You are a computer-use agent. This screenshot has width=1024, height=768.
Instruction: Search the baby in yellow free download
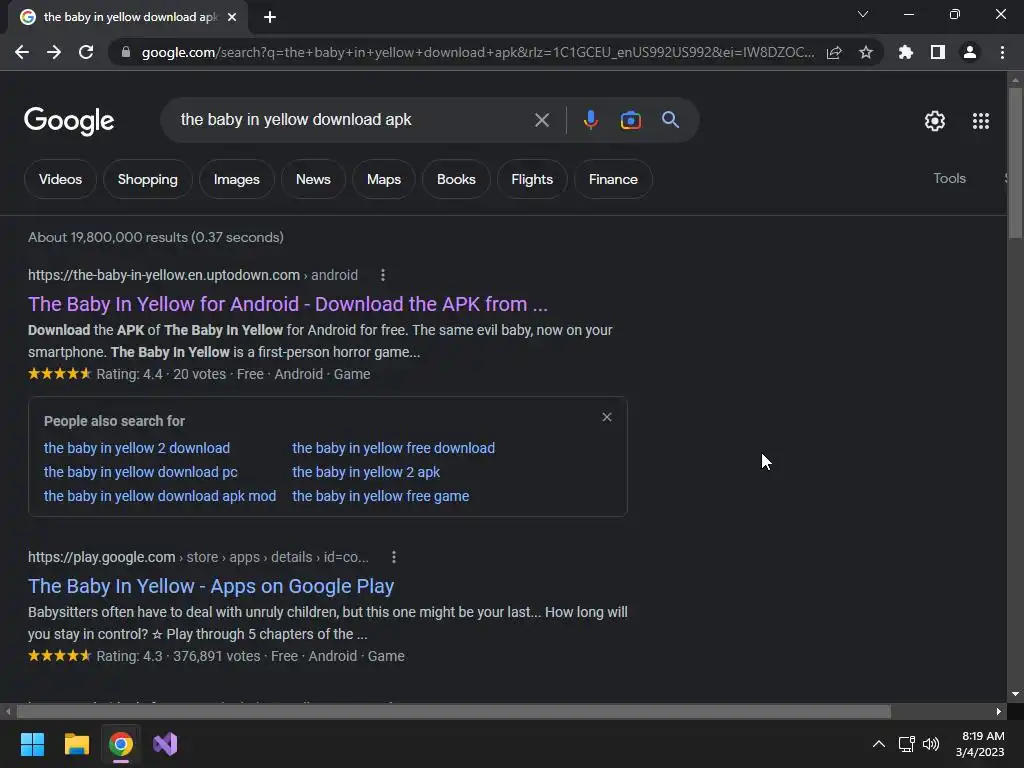pos(393,448)
